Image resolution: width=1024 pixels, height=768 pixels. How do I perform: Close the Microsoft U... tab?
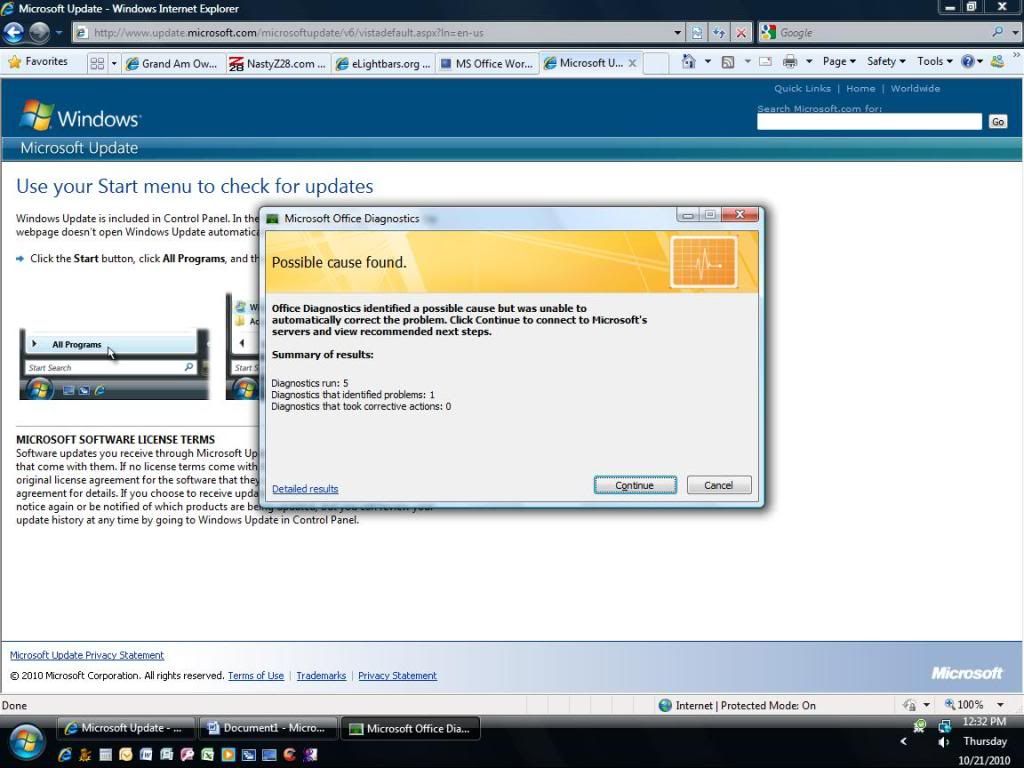point(632,63)
